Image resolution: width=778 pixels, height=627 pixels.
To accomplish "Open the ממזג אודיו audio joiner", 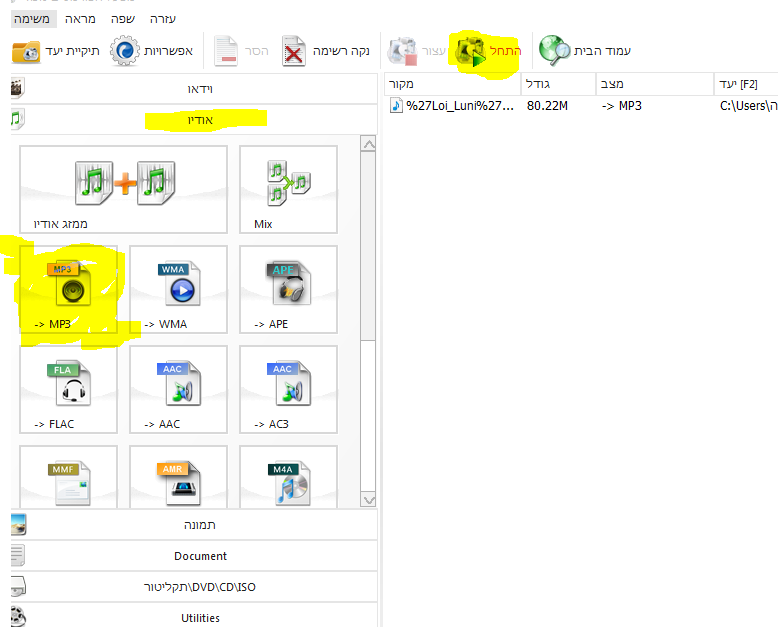I will click(x=124, y=189).
